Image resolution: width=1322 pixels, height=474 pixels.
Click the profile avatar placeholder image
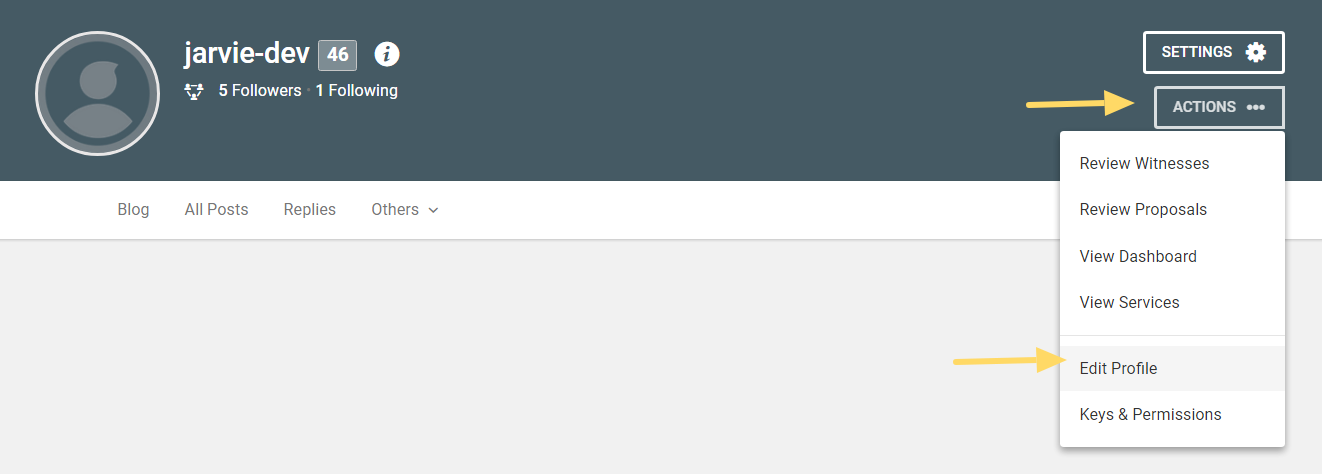(97, 94)
